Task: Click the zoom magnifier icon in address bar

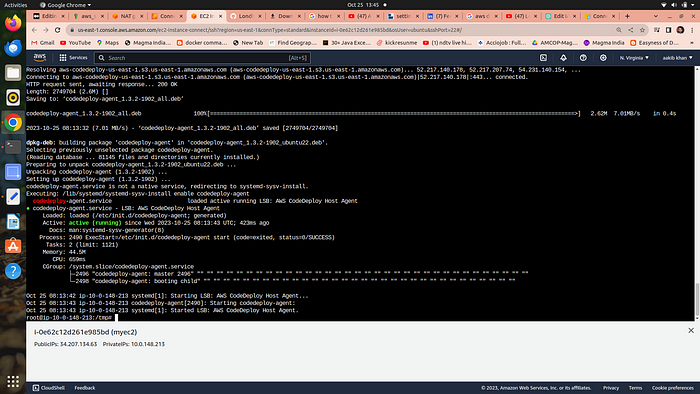Action: point(619,30)
